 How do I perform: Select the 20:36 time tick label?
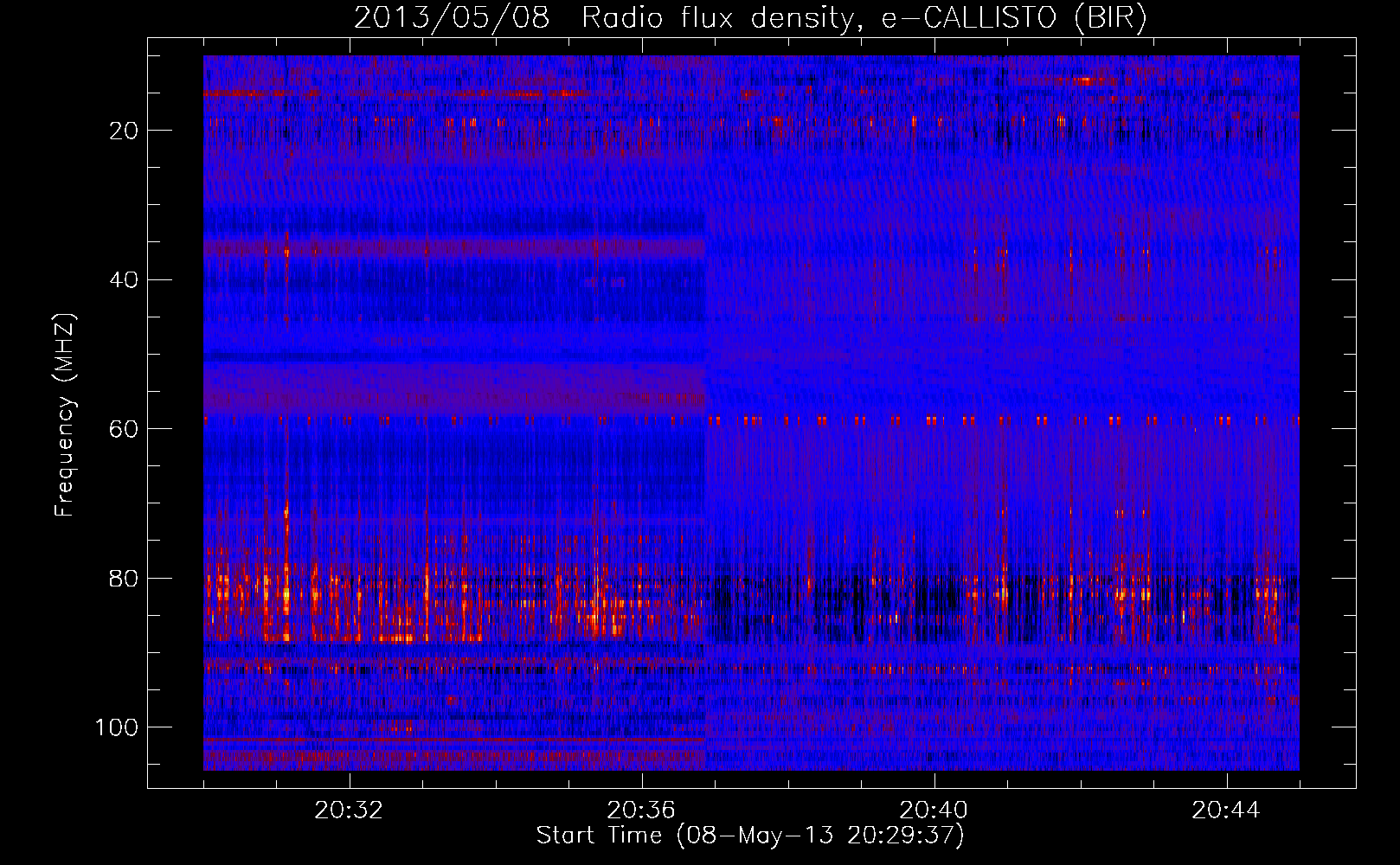641,811
